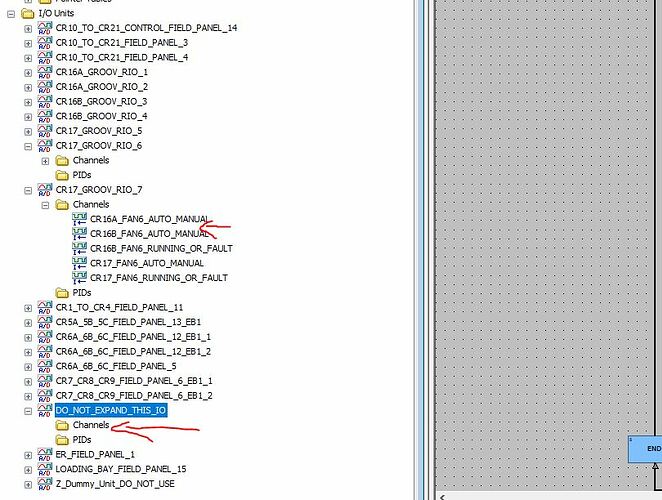This screenshot has width=662, height=500.
Task: Expand Channels under CR17_GROOV_RIO_6
Action: (x=45, y=161)
